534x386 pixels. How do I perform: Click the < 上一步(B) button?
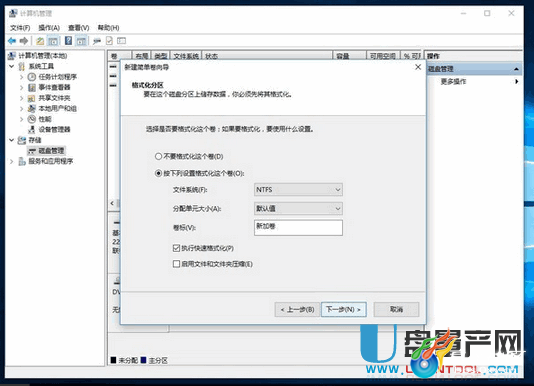pos(297,309)
